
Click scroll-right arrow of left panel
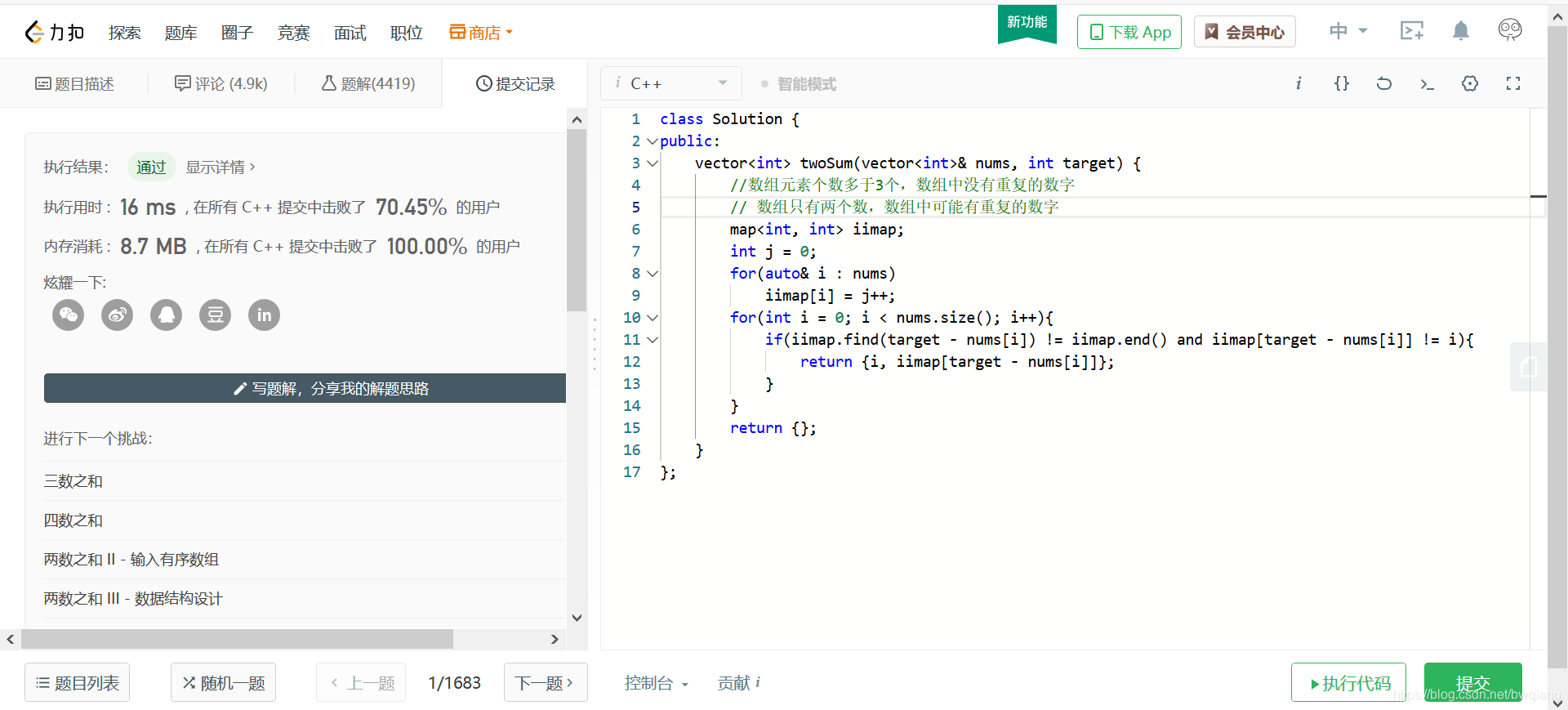coord(555,639)
